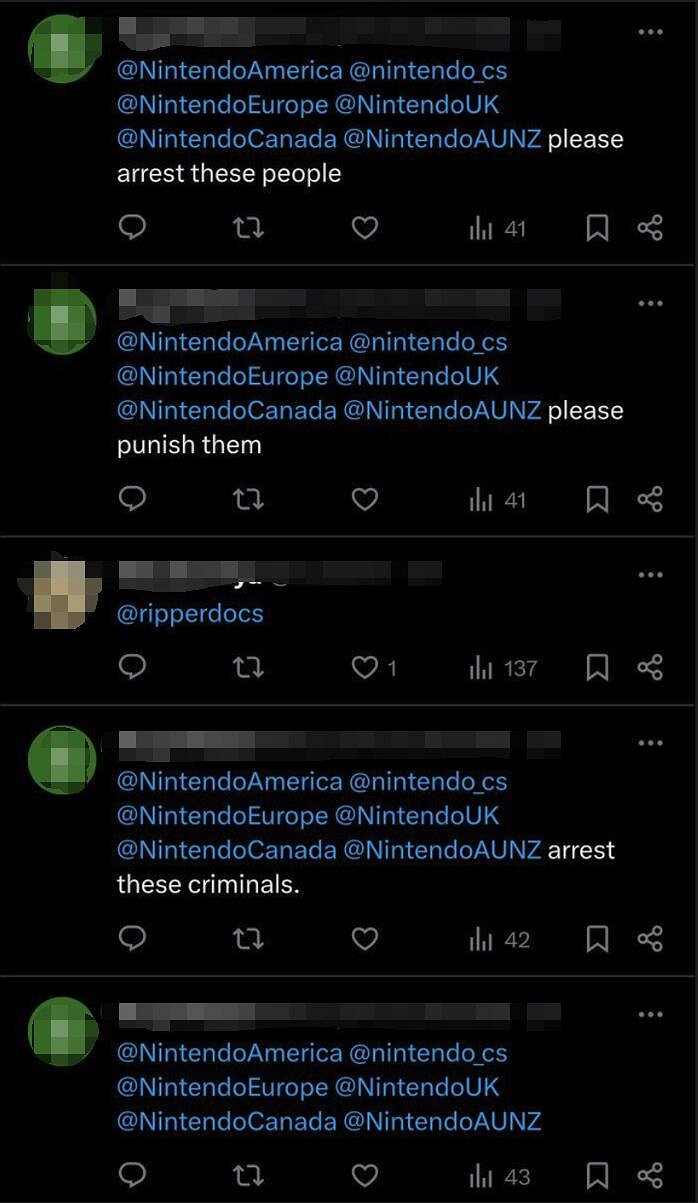Open @NintendoUK mention in "arrest these criminals" tweet
Image resolution: width=698 pixels, height=1203 pixels.
417,816
